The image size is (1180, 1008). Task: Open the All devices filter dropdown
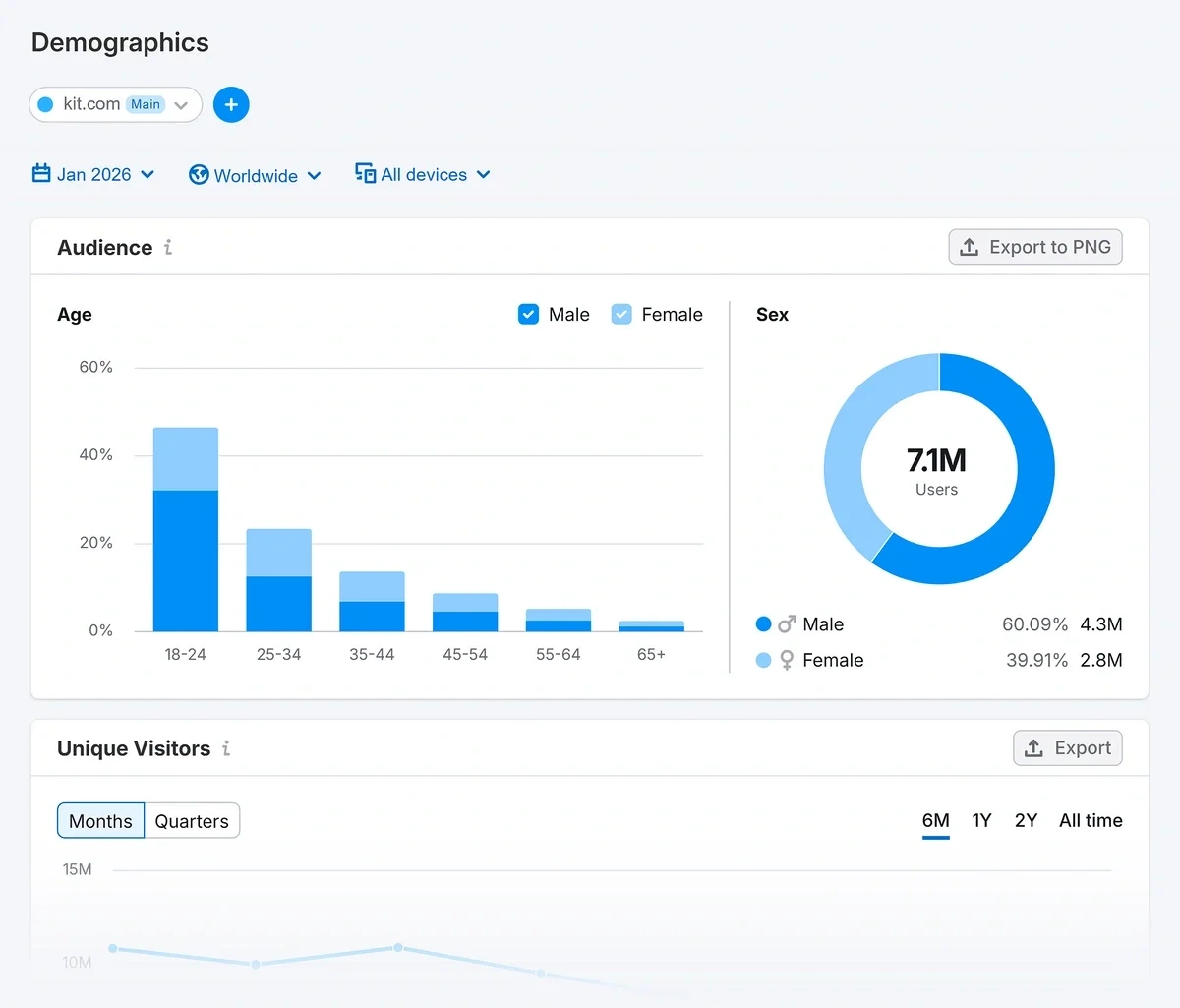[423, 174]
